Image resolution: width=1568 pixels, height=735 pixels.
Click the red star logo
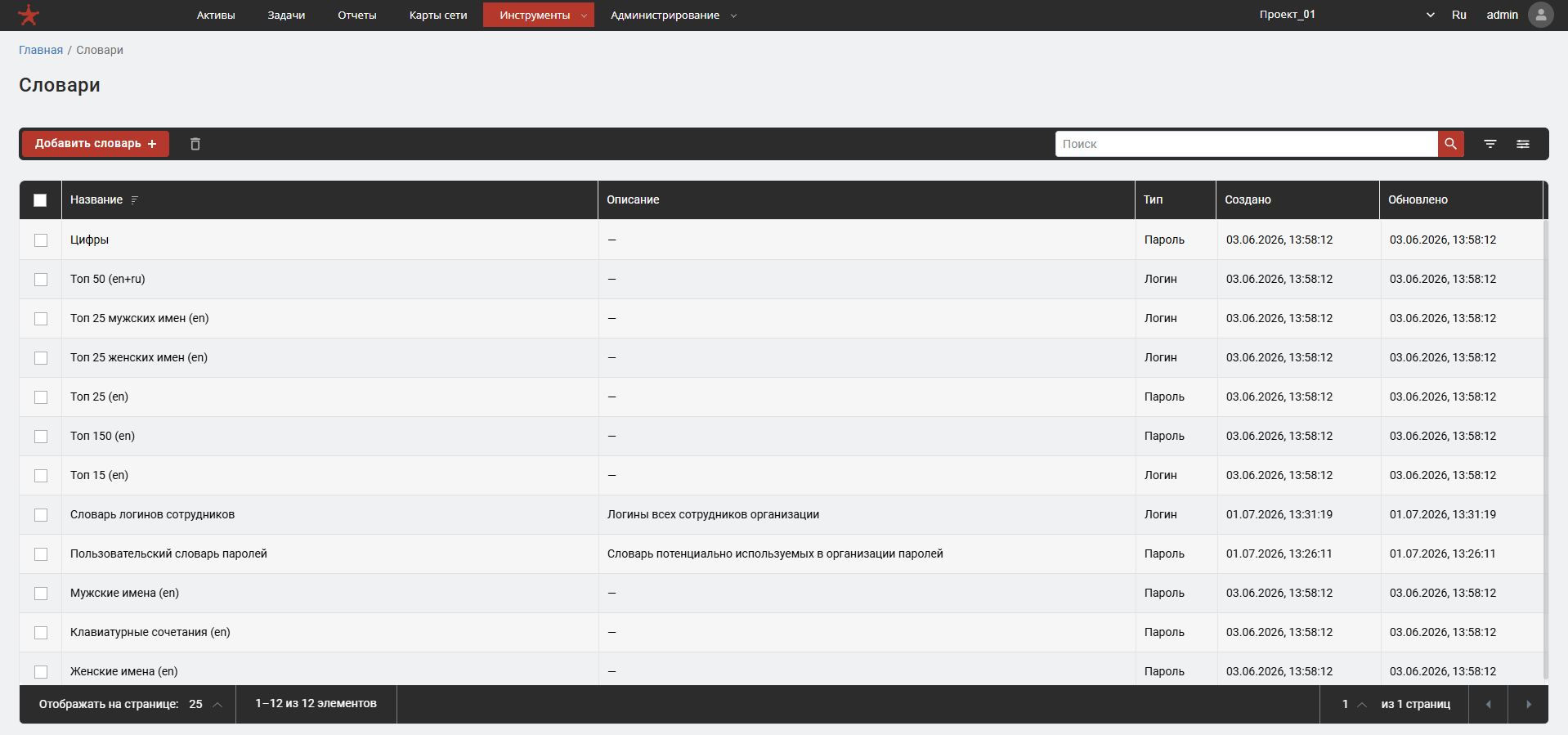pos(29,15)
